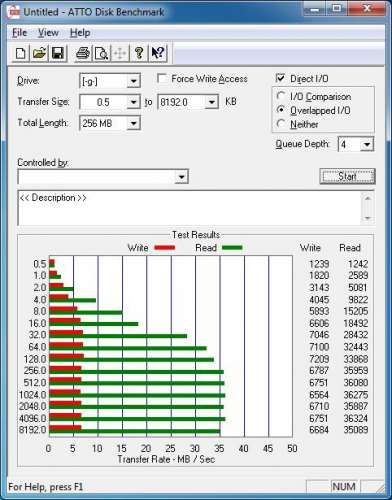This screenshot has height=500, width=392.
Task: Print results using printer icon
Action: (83, 53)
